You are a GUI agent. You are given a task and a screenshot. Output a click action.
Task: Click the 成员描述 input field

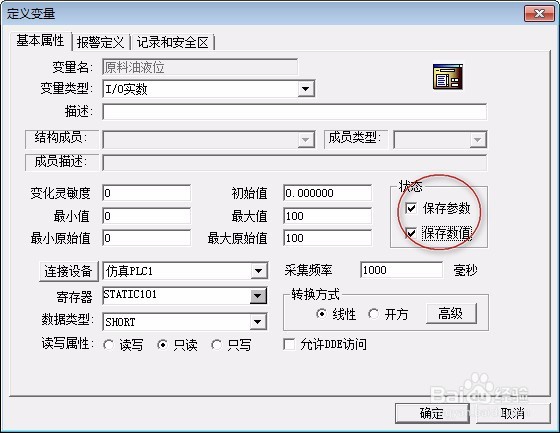pyautogui.click(x=294, y=163)
